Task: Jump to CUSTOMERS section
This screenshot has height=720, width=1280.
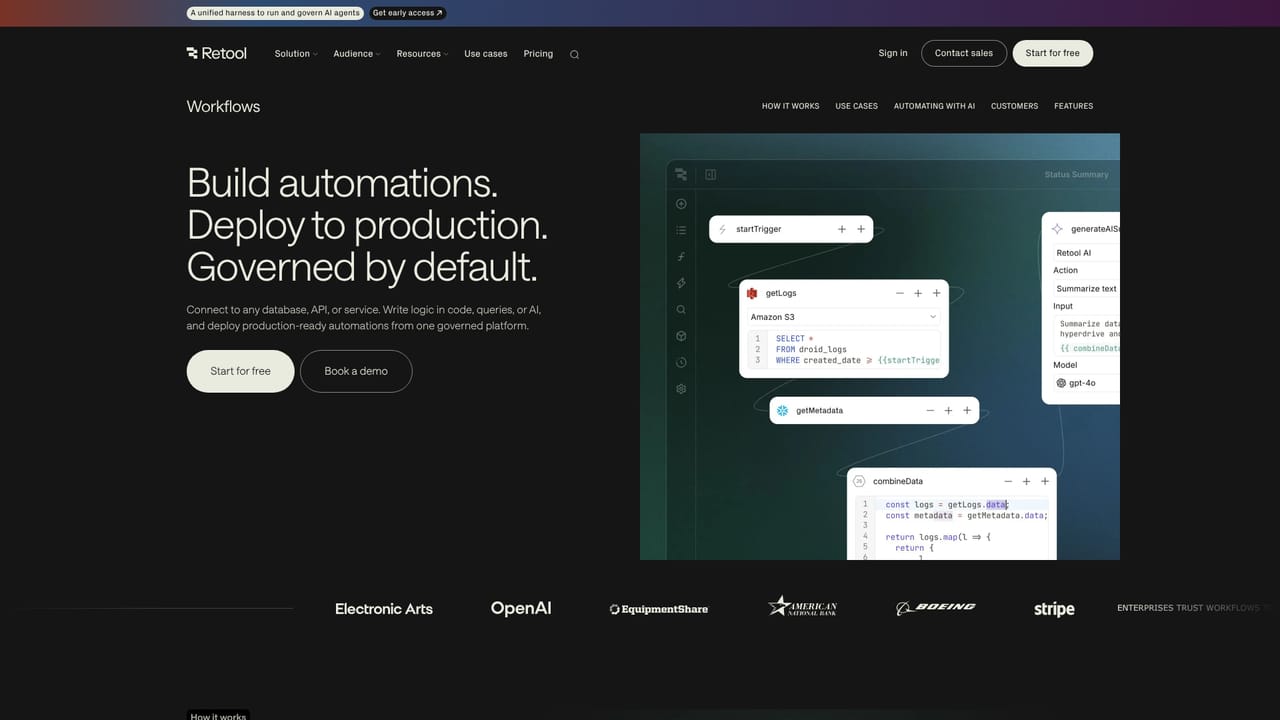Action: [x=1014, y=106]
